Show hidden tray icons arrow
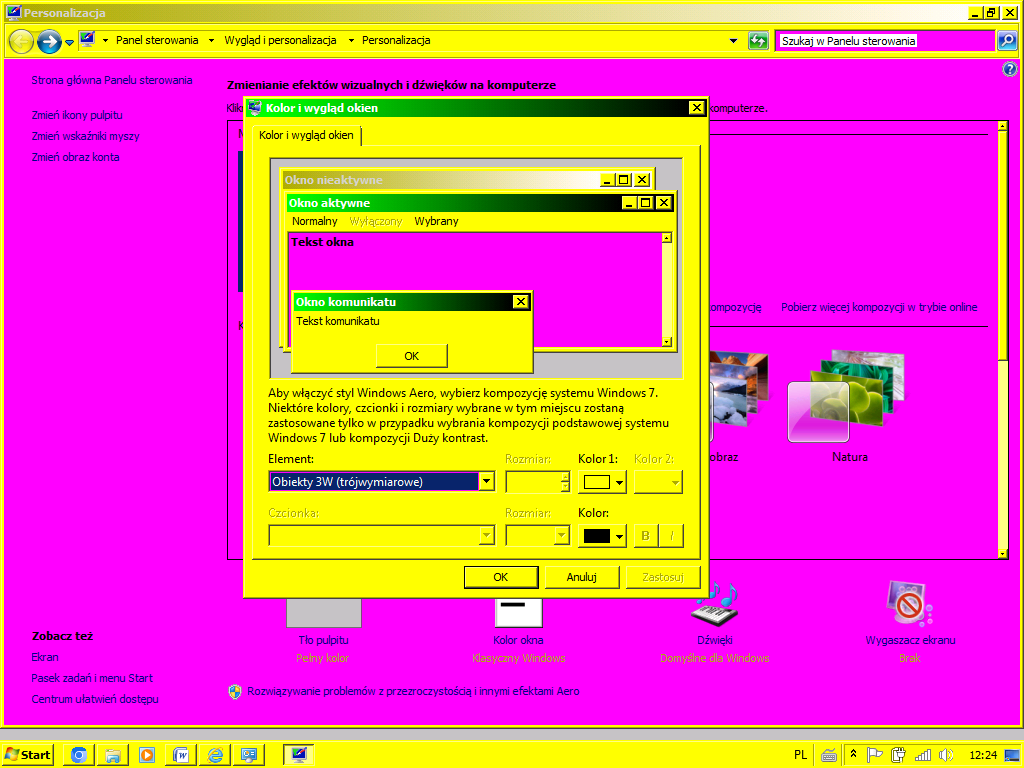Image resolution: width=1024 pixels, height=768 pixels. click(x=853, y=754)
